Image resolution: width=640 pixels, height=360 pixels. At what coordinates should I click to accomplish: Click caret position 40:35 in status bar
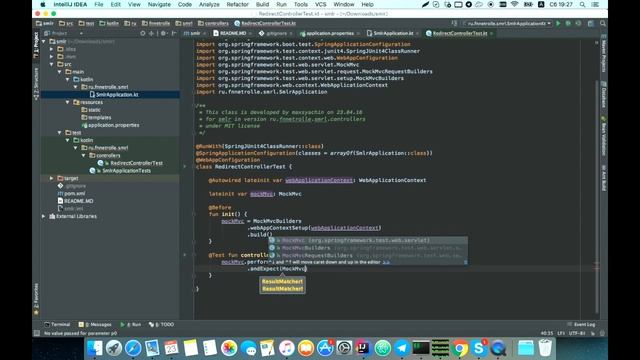pyautogui.click(x=546, y=333)
